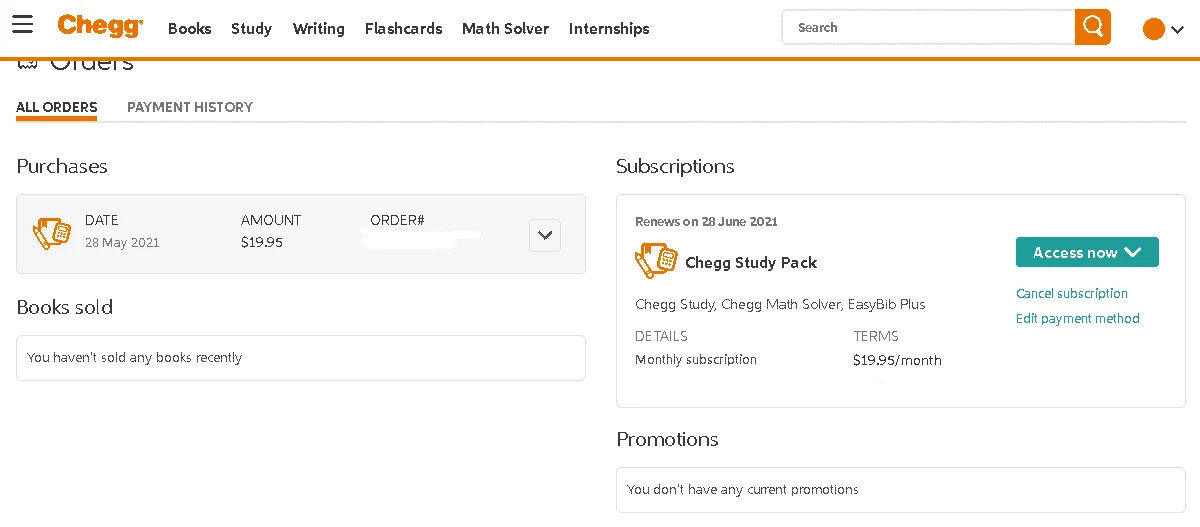1200x527 pixels.
Task: Click the 28 May 2021 date
Action: [122, 242]
